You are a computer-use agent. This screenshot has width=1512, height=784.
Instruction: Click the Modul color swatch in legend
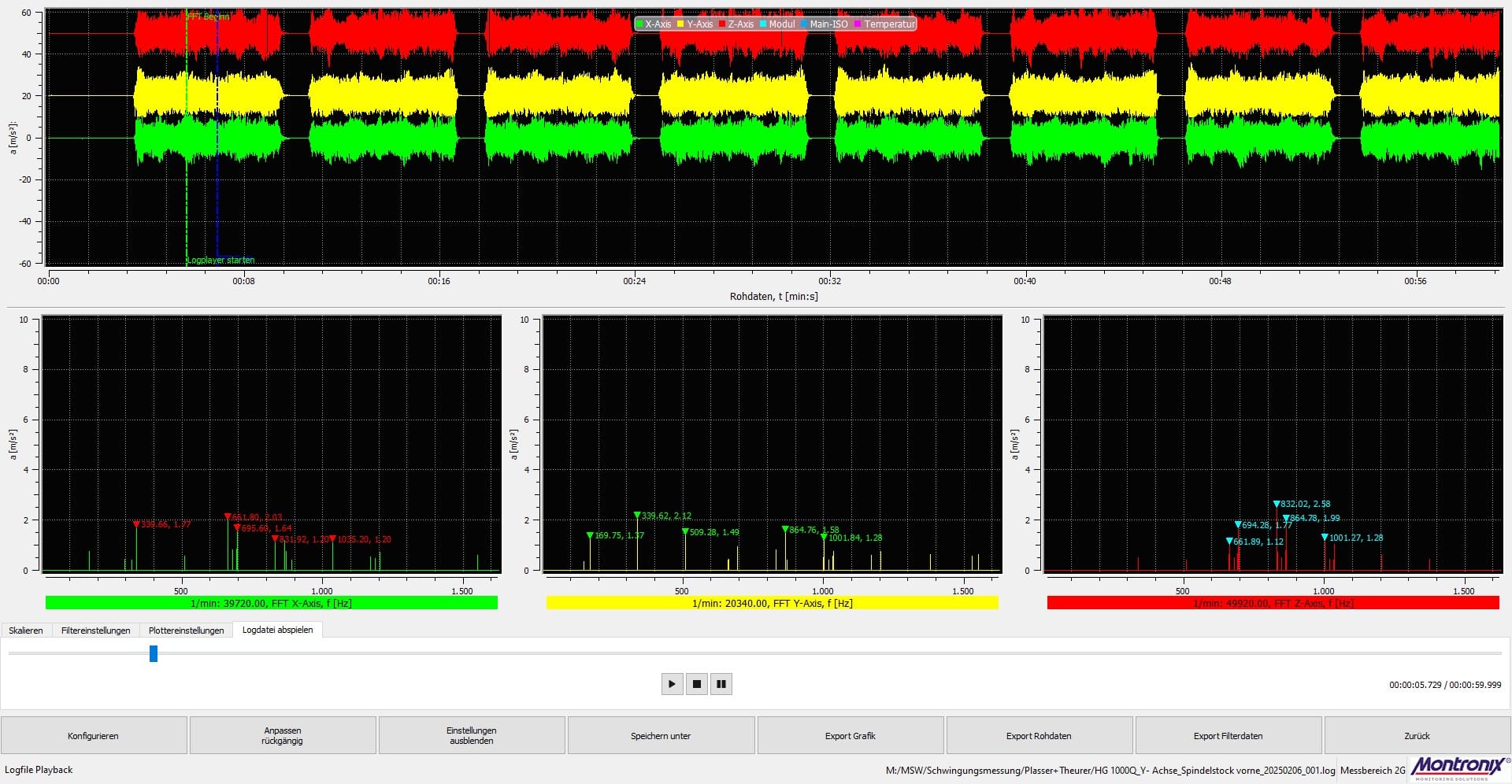(x=764, y=24)
